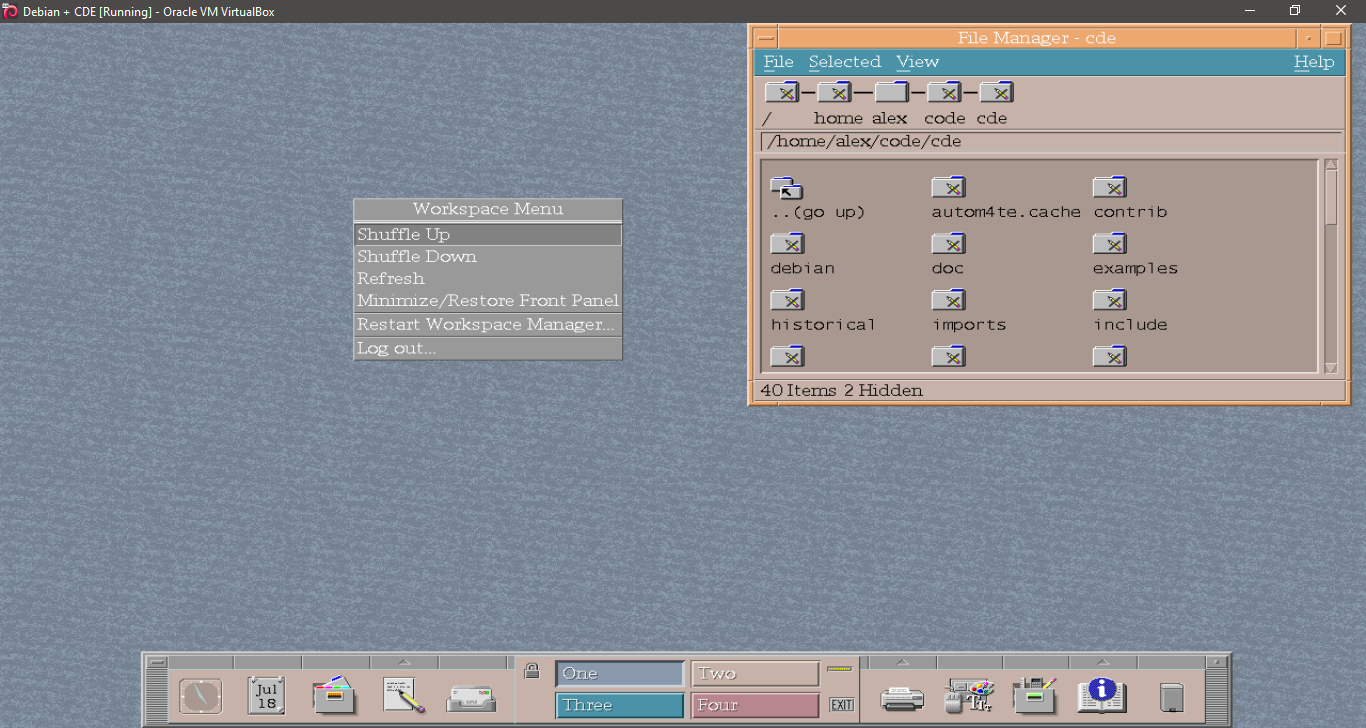Open the Text Editor notepad-and-pencil icon
The height and width of the screenshot is (728, 1366).
click(403, 695)
